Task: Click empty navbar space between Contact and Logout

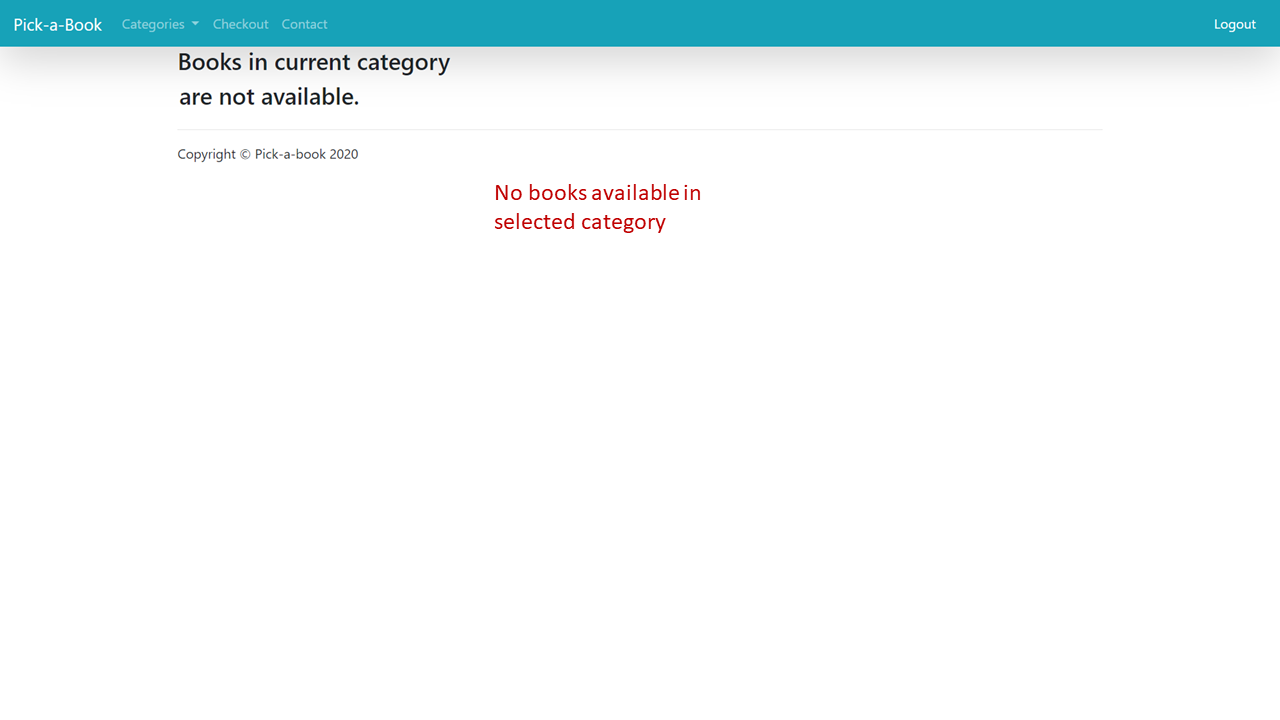Action: click(770, 24)
